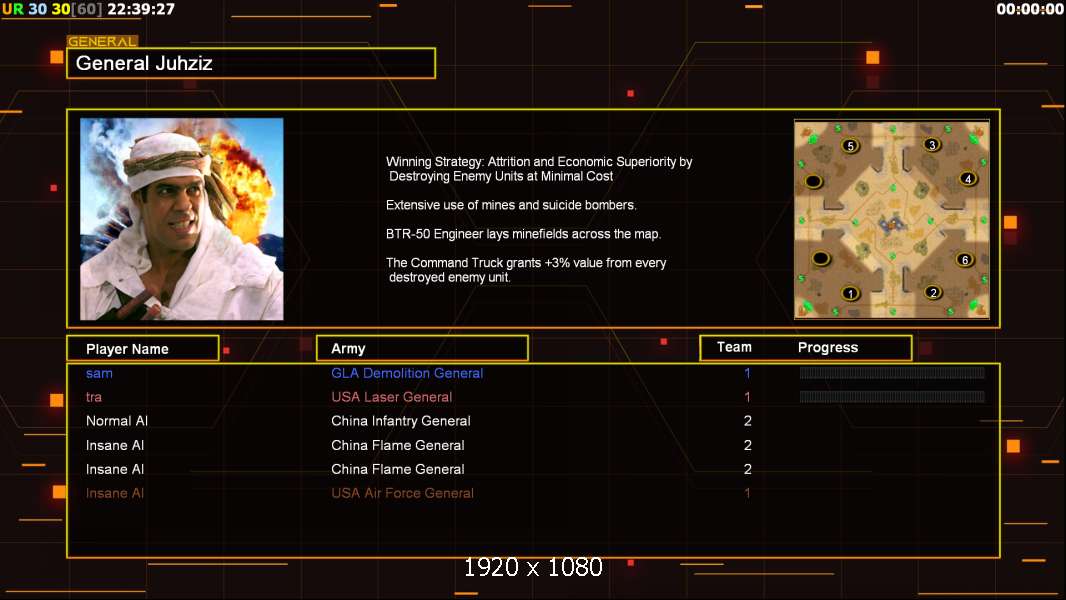Click China Infantry General army entry

click(400, 421)
